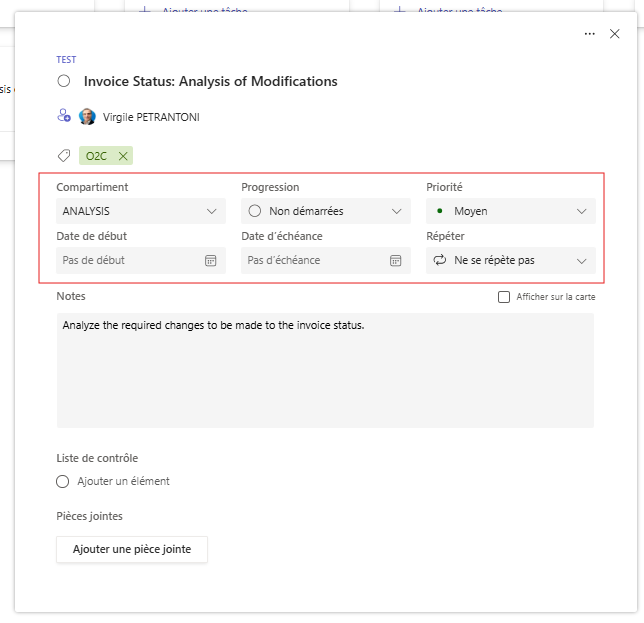The image size is (644, 623).
Task: Close the task details dialog
Action: tap(615, 34)
